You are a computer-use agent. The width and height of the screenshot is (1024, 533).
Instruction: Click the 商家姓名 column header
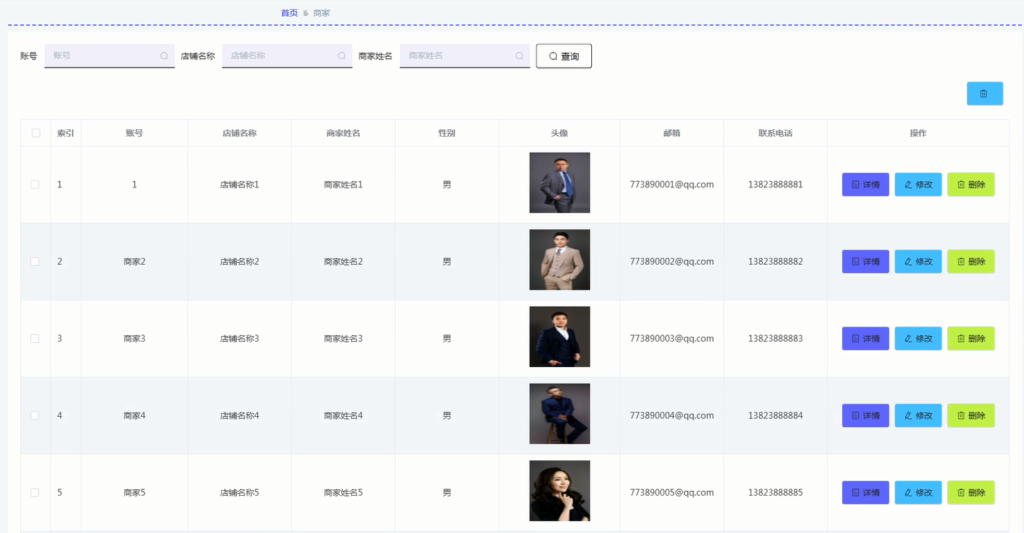click(x=344, y=133)
